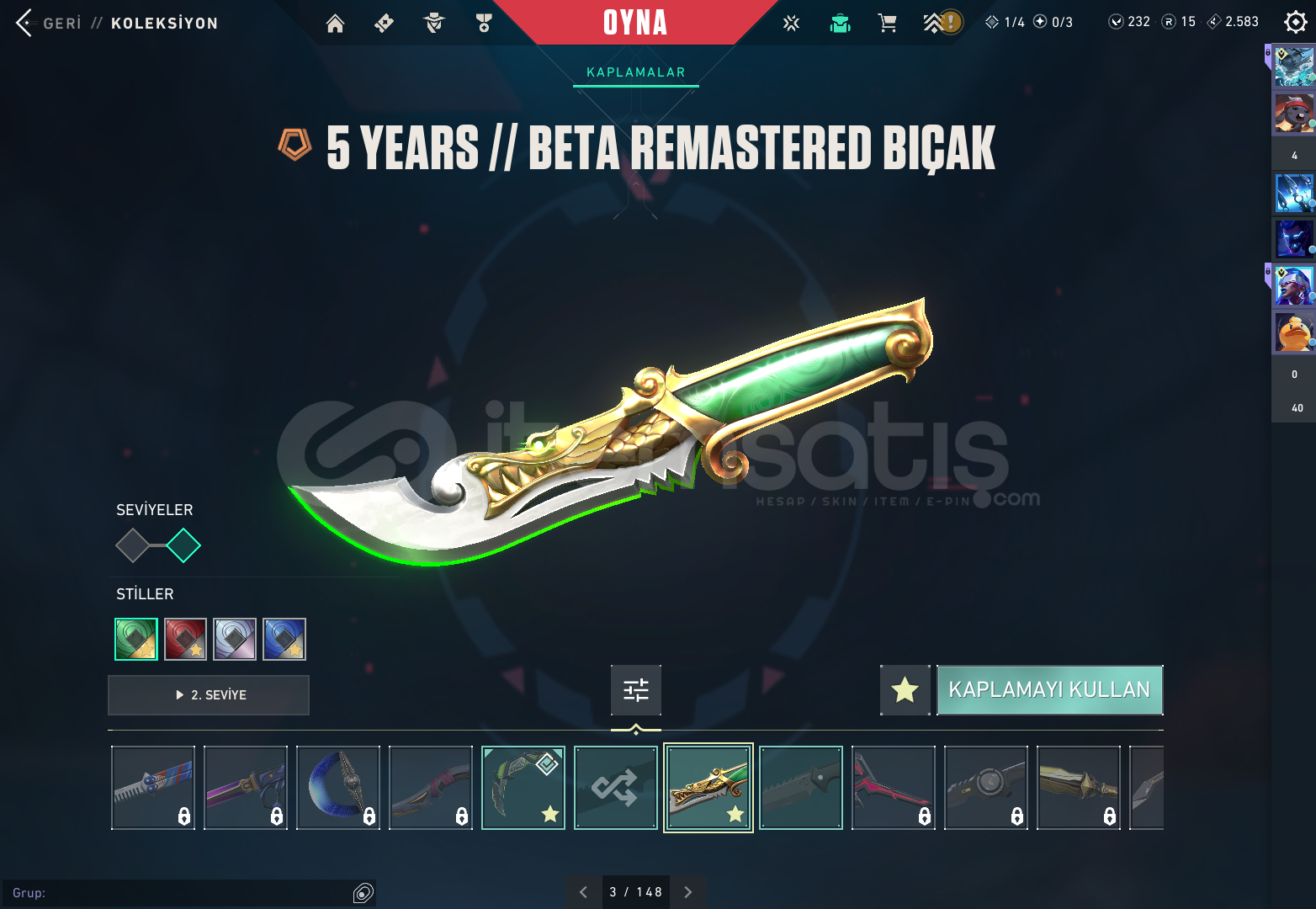This screenshot has width=1316, height=909.
Task: Open the store cart icon
Action: [887, 24]
